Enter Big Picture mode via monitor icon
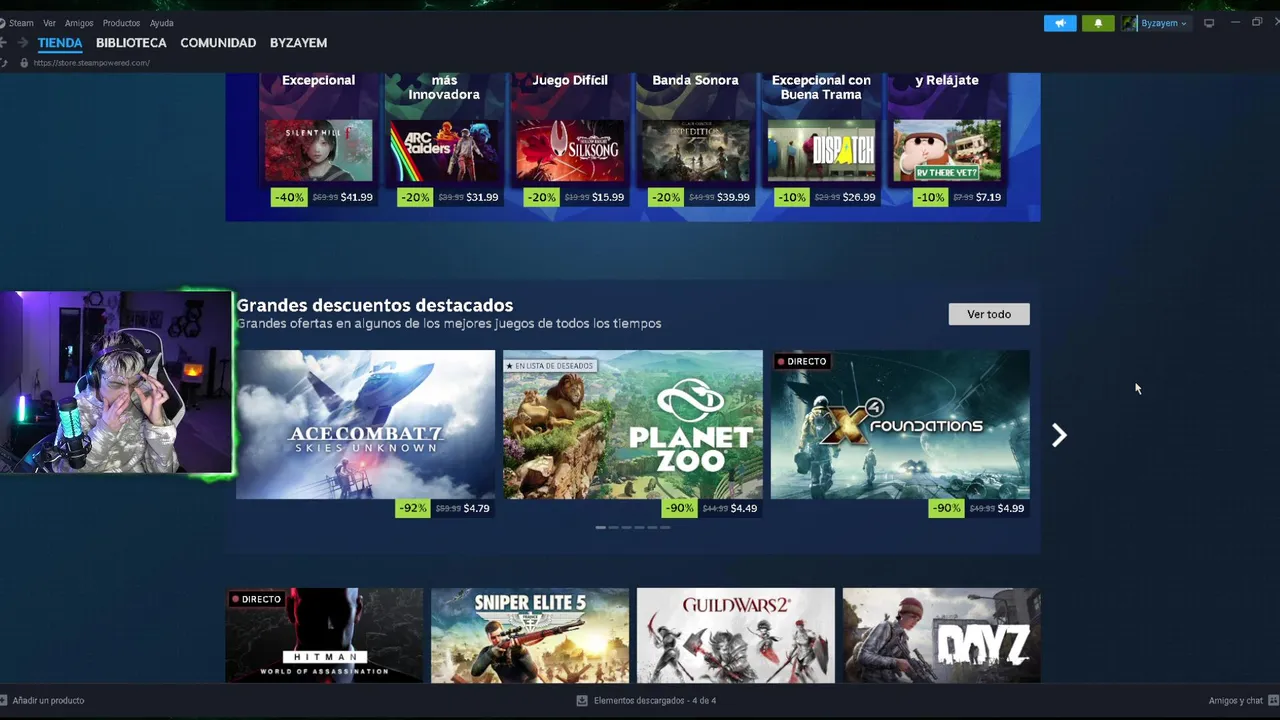This screenshot has height=720, width=1280. coord(1209,23)
